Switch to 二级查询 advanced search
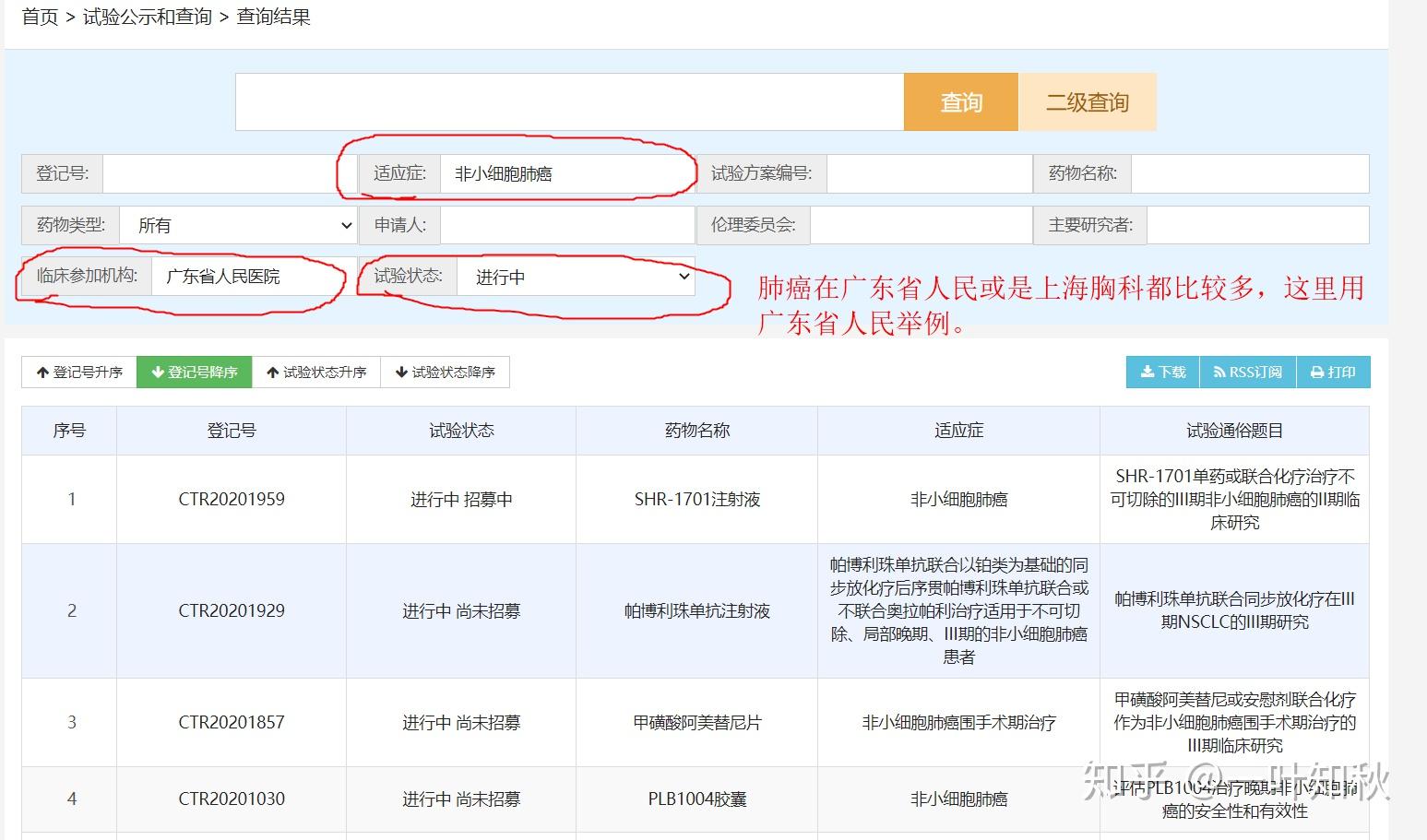Screen dimensions: 1427x840 pos(1087,101)
